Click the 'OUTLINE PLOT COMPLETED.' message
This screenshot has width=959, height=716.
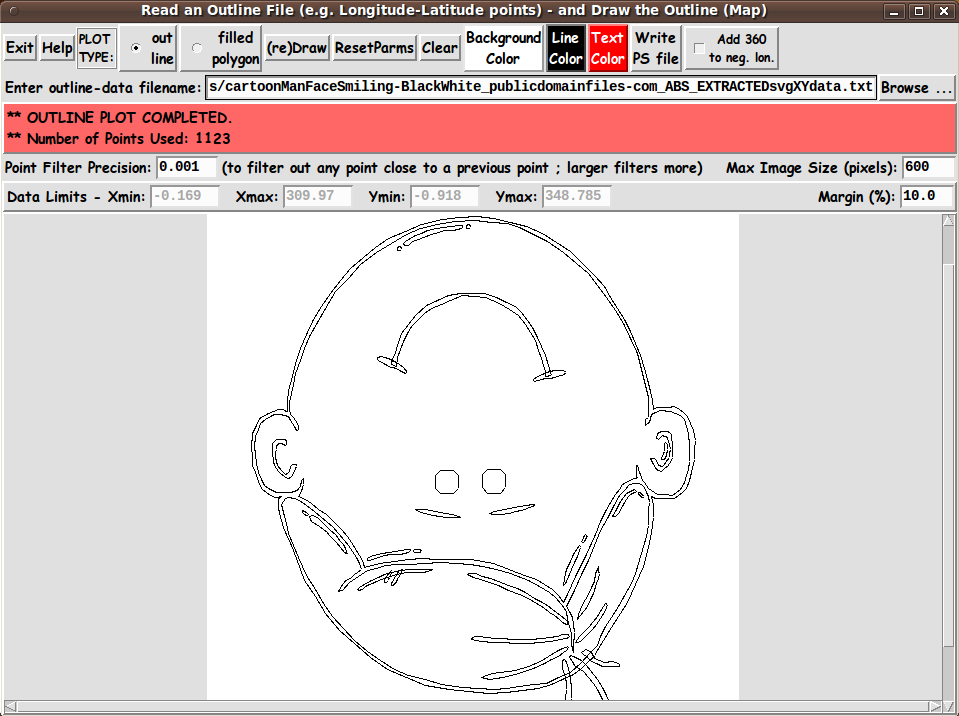[129, 117]
